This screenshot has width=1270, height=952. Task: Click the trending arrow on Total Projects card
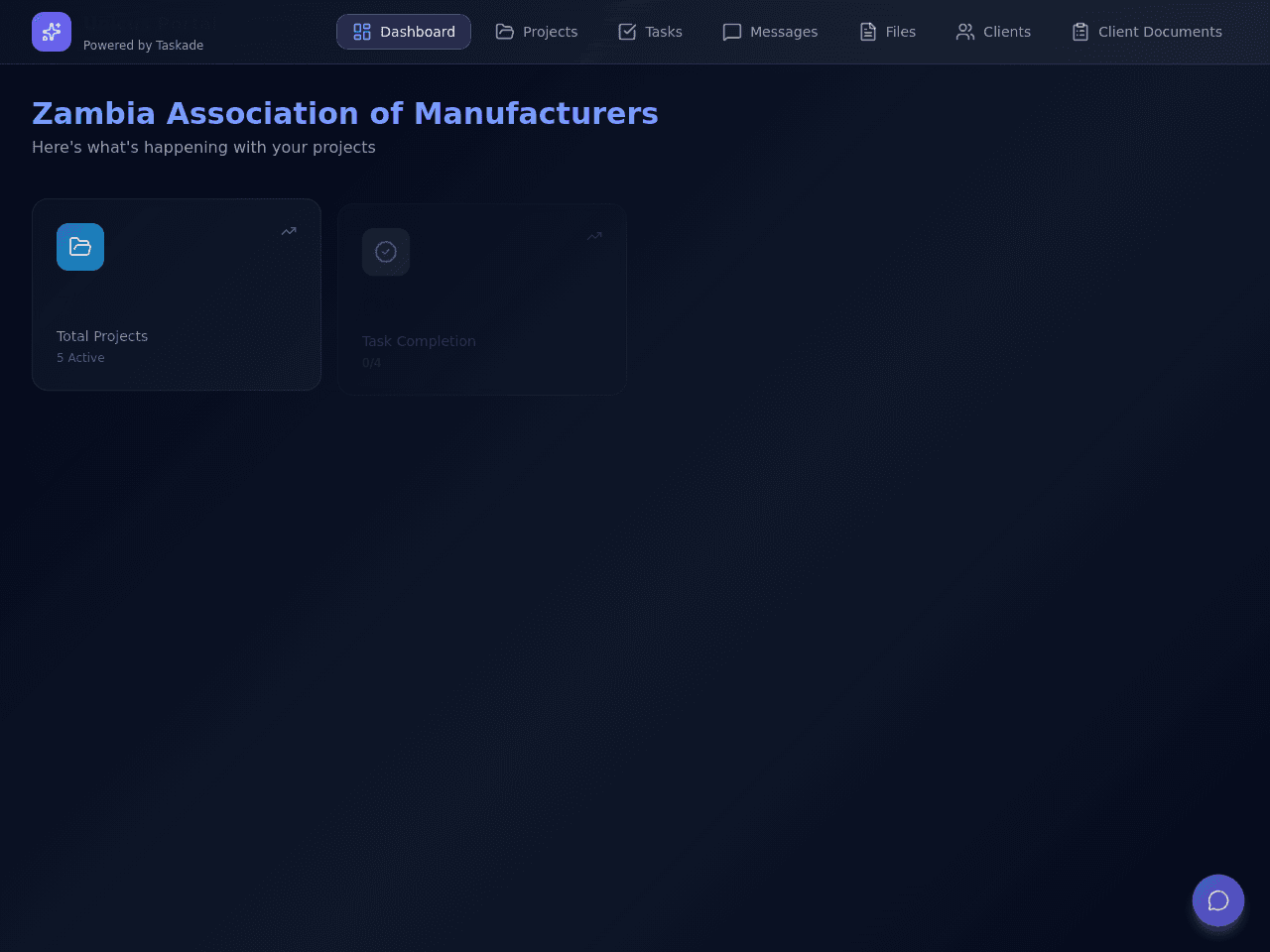coord(289,231)
